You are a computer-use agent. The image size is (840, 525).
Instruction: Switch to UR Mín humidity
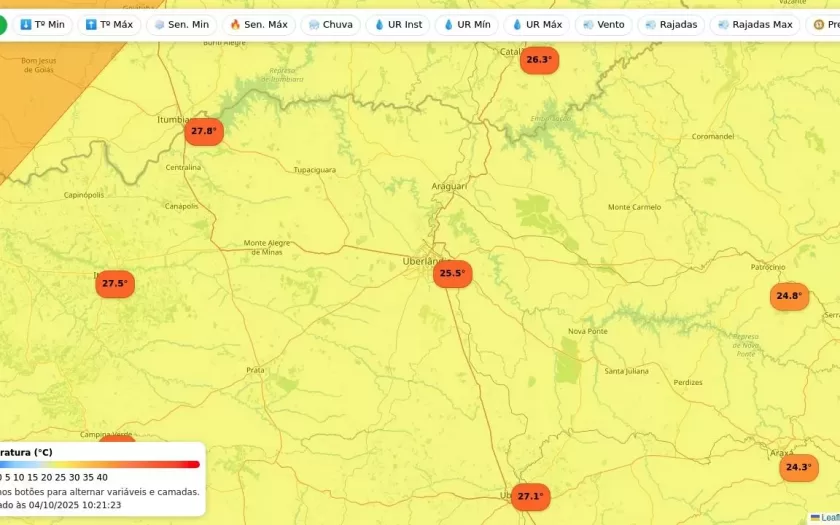(x=466, y=24)
